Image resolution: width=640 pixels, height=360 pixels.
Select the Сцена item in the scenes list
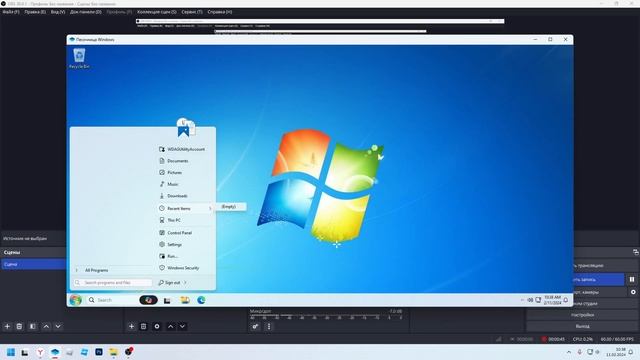coord(33,264)
